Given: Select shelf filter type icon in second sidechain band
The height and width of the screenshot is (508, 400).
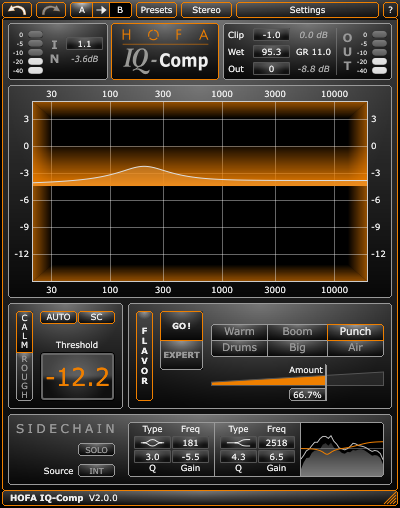Looking at the screenshot, I should click(238, 443).
